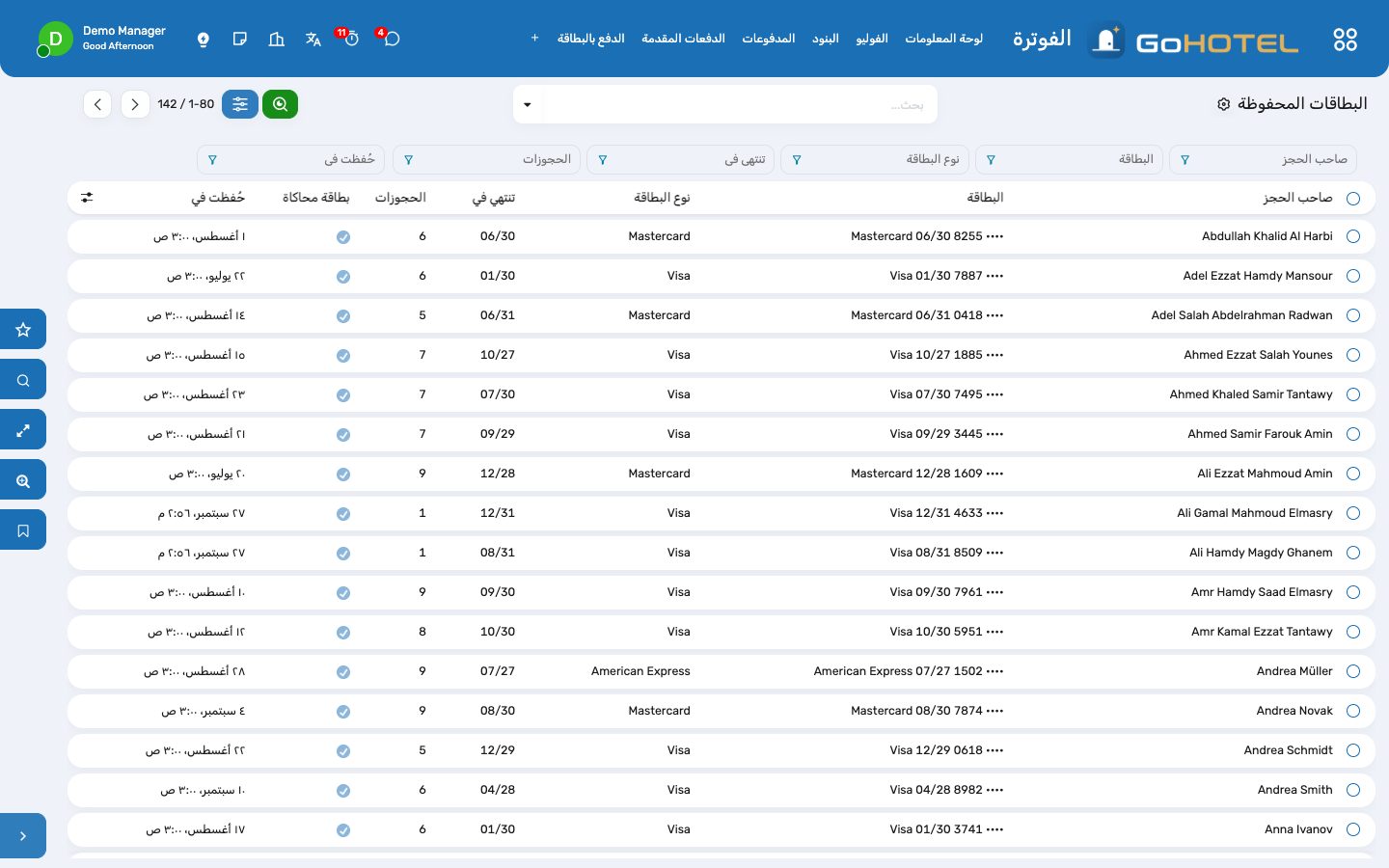Open the لوحة المعلومات menu item

(x=943, y=39)
